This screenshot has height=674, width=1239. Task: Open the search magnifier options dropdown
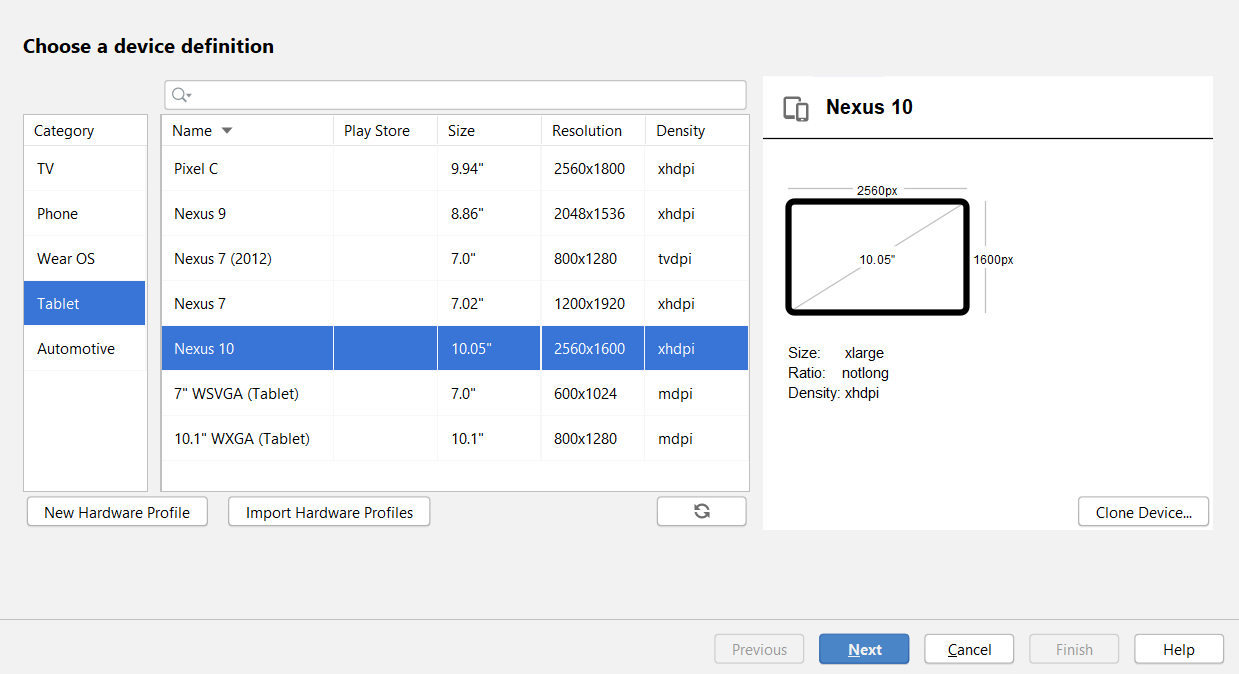point(181,95)
